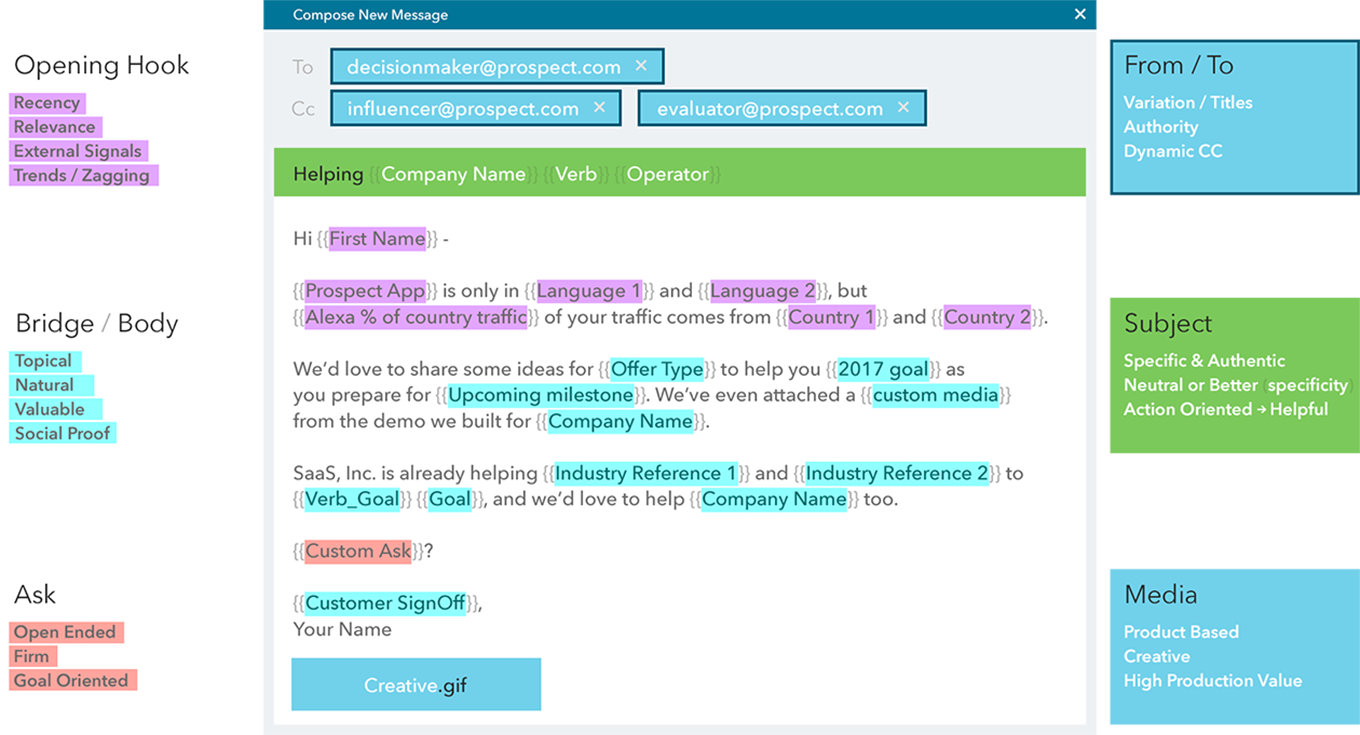Click the Customer SignOff token
Image resolution: width=1360 pixels, height=735 pixels.
coord(385,603)
